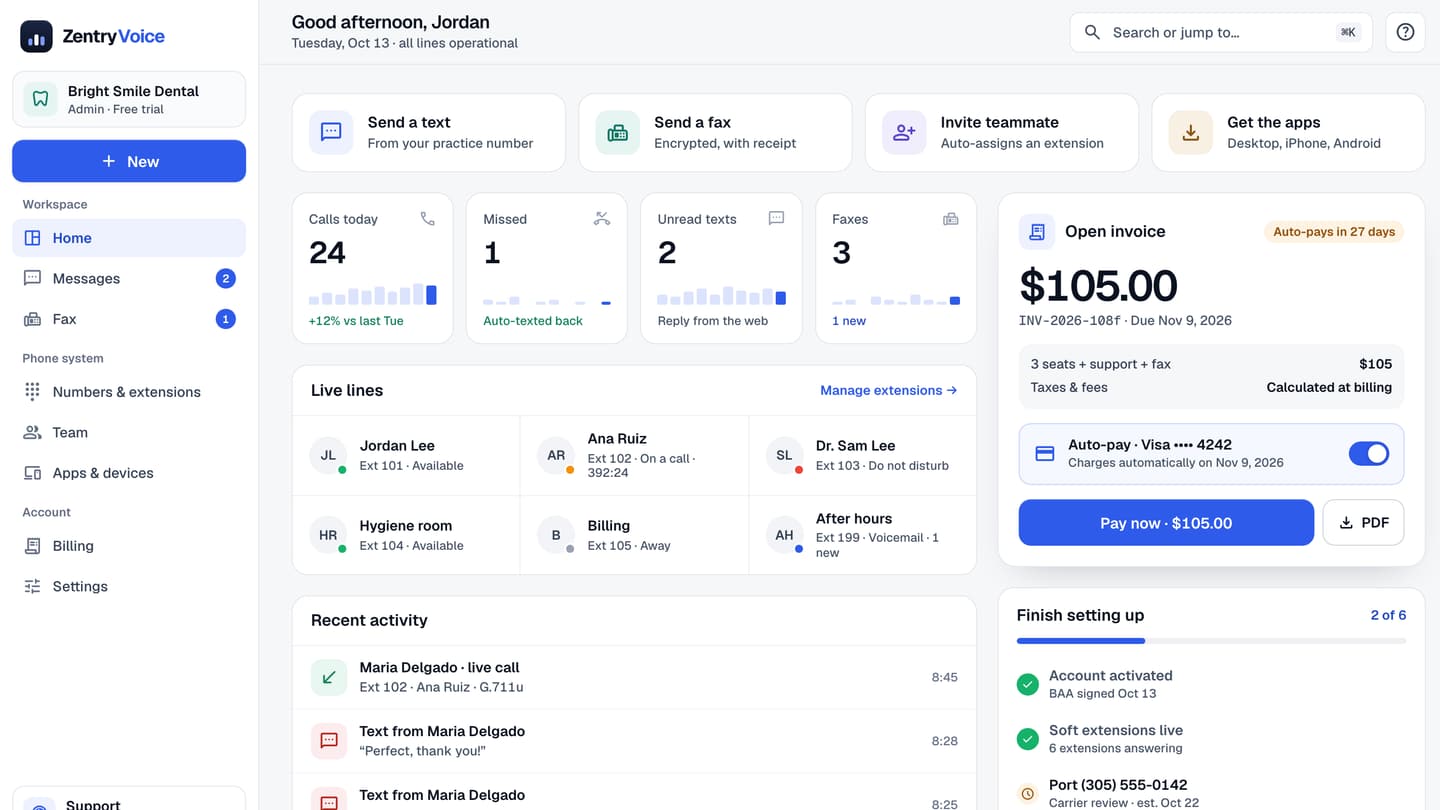Open Numbers & extensions page

129,392
